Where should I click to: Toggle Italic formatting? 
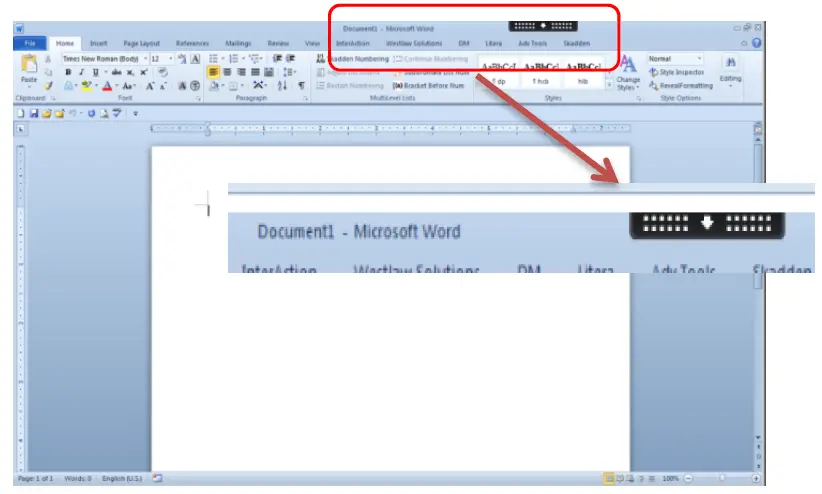click(81, 72)
